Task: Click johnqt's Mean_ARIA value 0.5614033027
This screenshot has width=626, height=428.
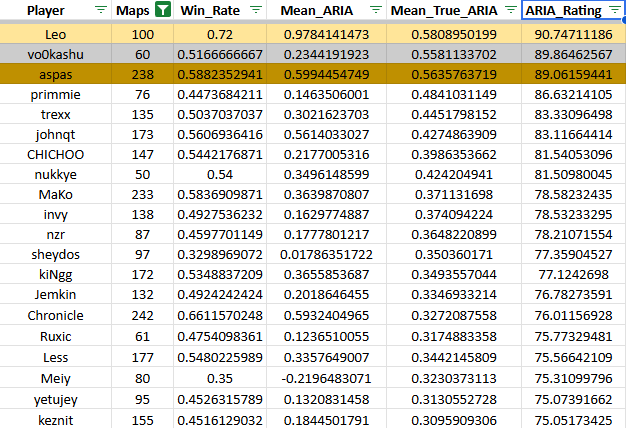Action: point(326,134)
